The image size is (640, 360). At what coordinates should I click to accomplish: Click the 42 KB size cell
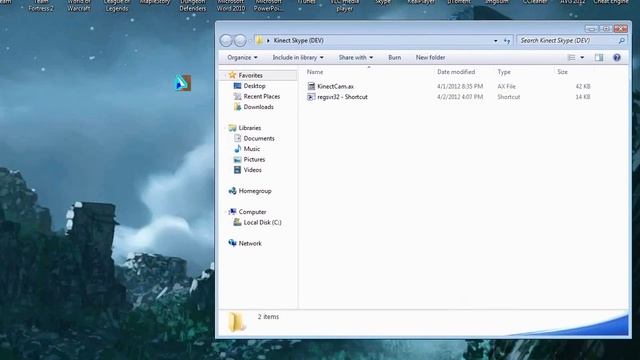coord(583,87)
